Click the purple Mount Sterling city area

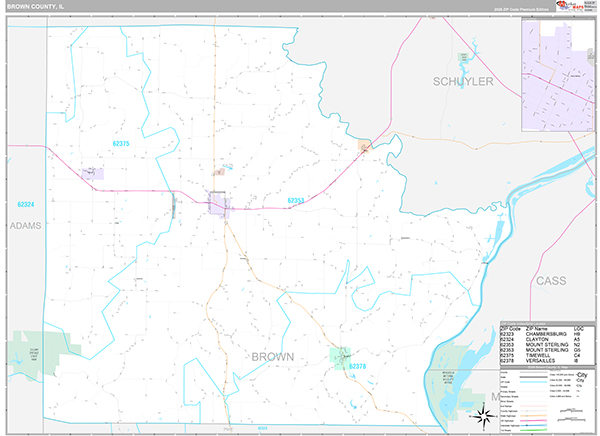pos(218,204)
